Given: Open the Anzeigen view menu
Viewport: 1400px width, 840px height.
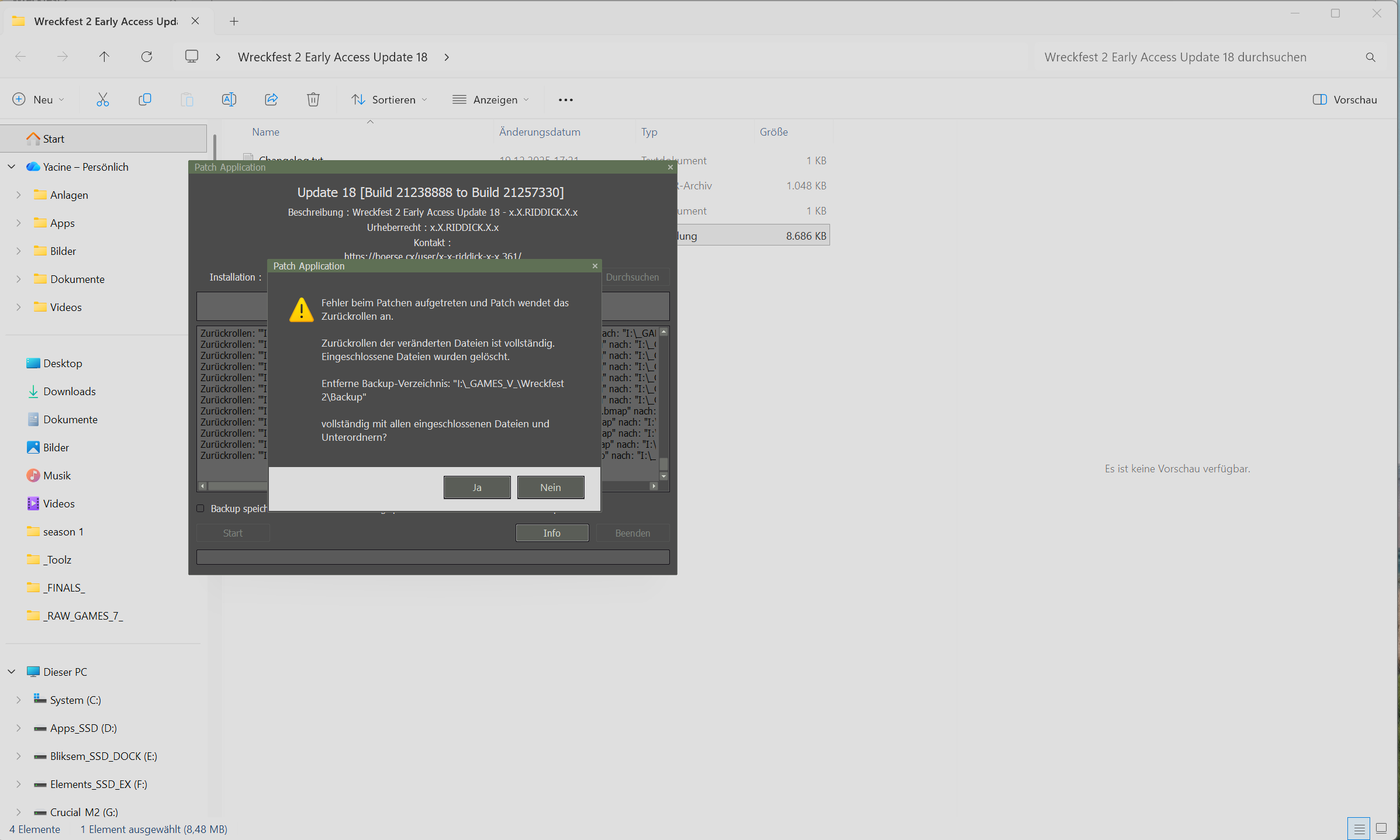Looking at the screenshot, I should 490,99.
